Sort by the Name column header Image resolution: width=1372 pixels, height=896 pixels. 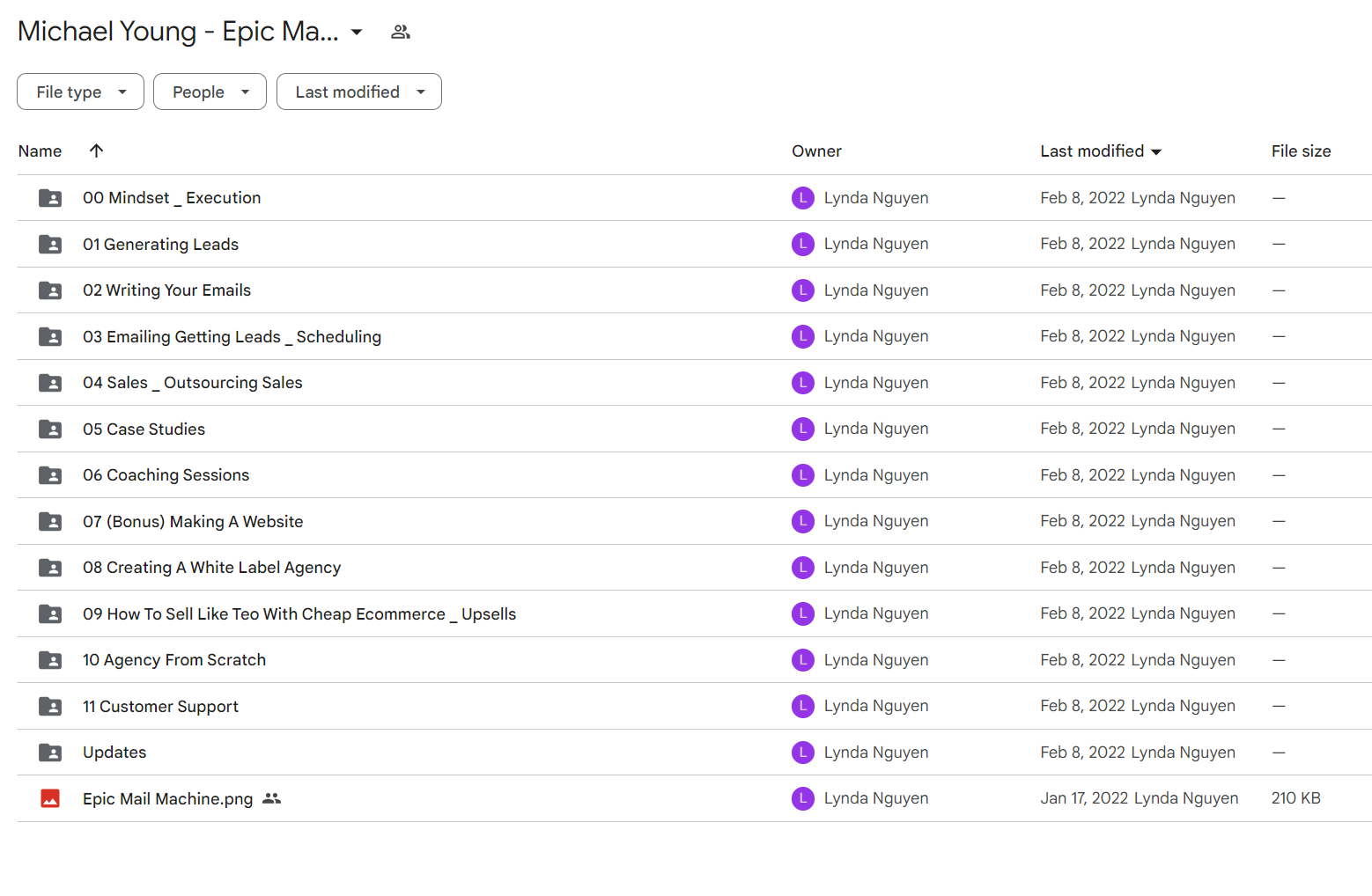click(x=40, y=151)
